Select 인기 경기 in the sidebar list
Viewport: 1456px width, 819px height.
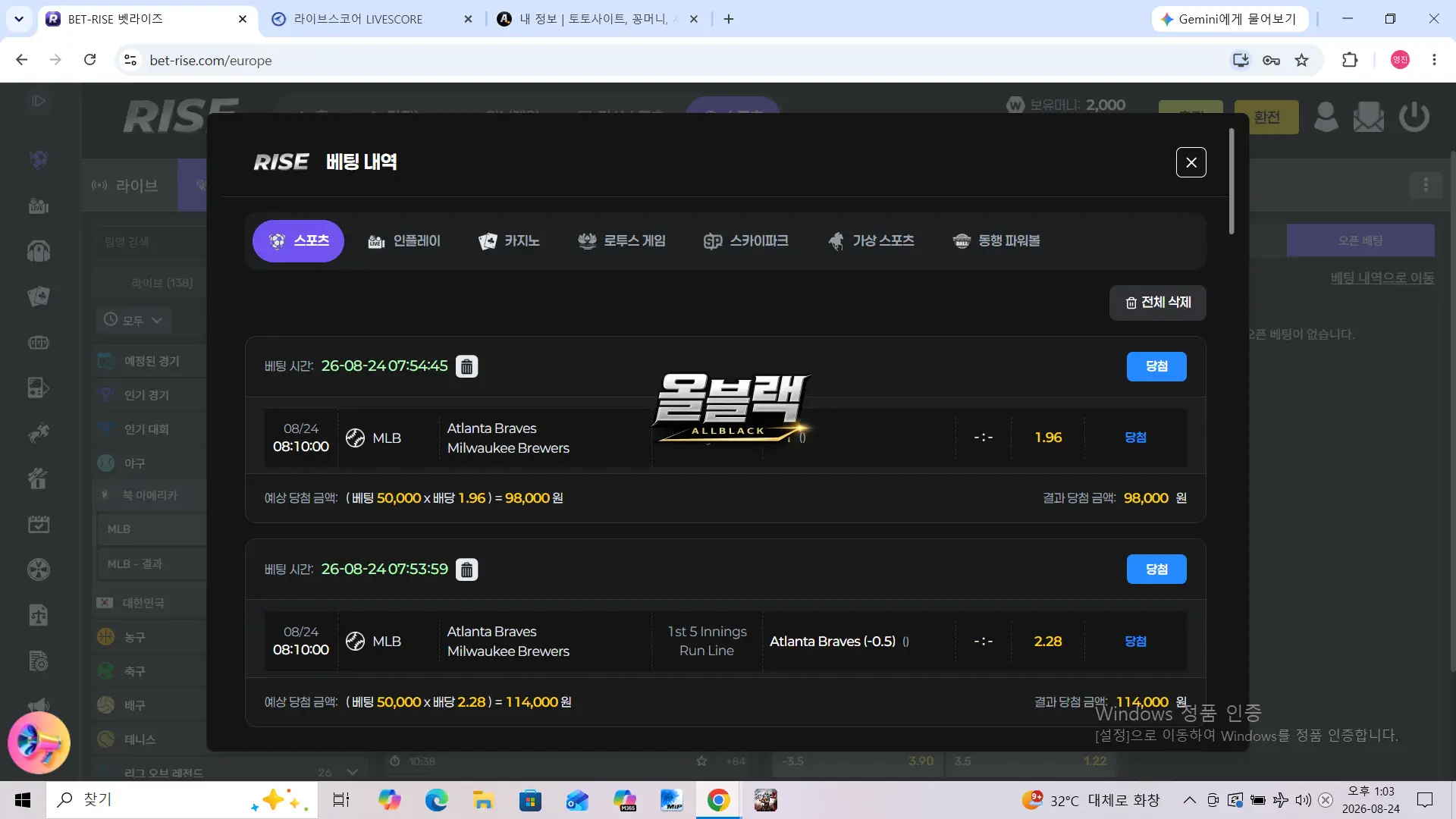[x=150, y=395]
